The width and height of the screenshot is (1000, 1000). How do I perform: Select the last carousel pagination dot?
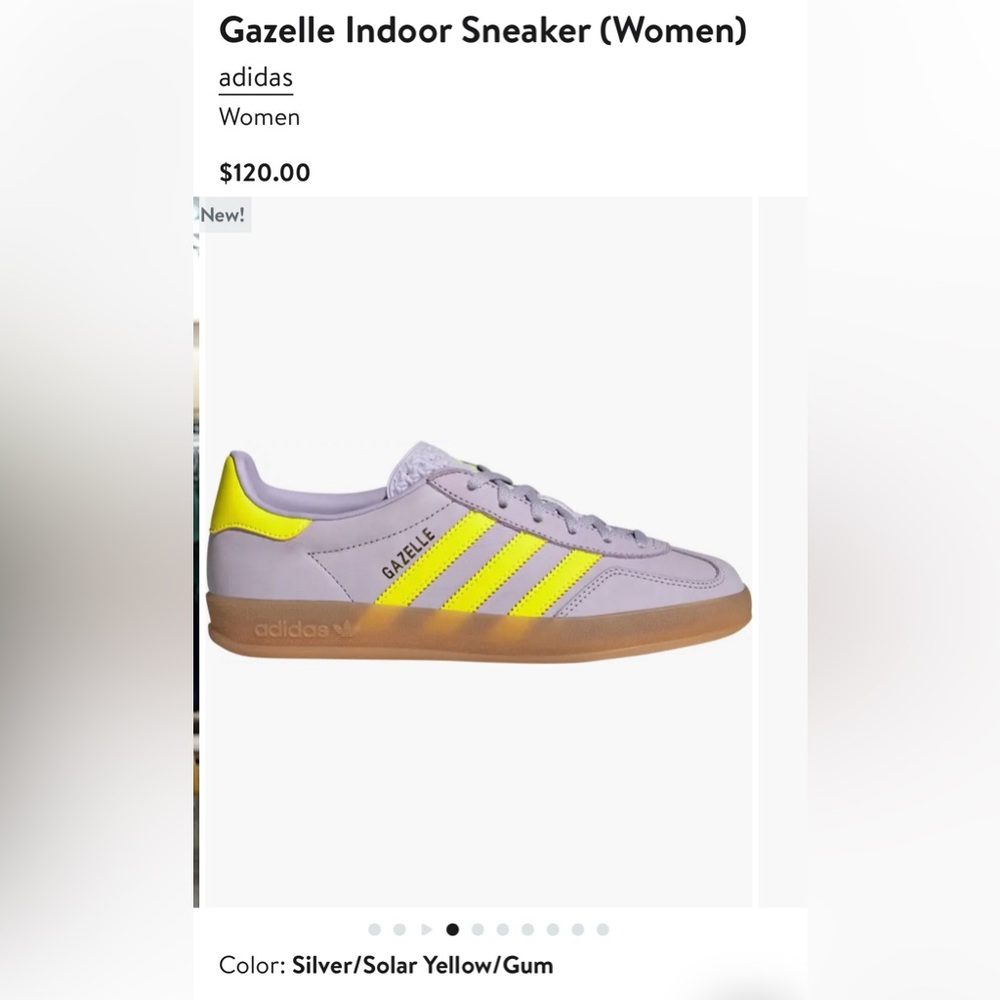[601, 929]
